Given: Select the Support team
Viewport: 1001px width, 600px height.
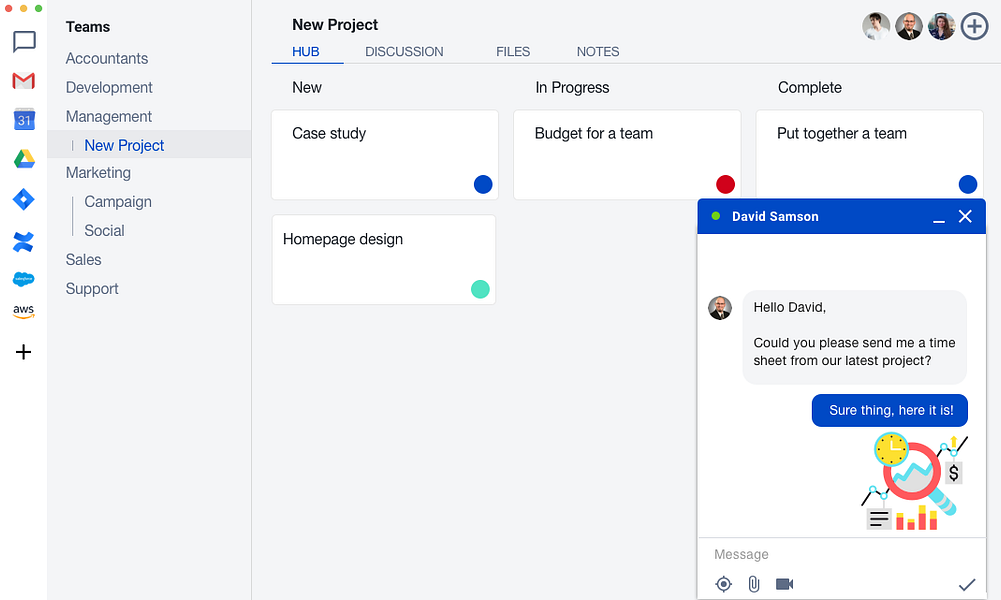Looking at the screenshot, I should tap(92, 289).
